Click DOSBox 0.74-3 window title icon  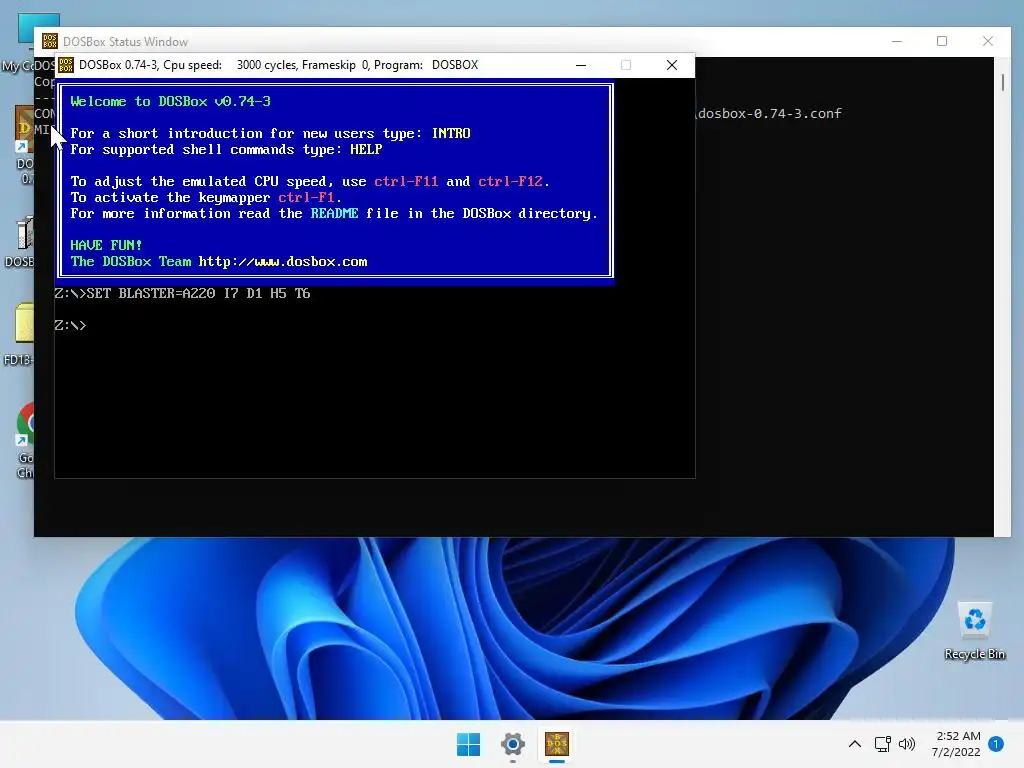coord(66,65)
